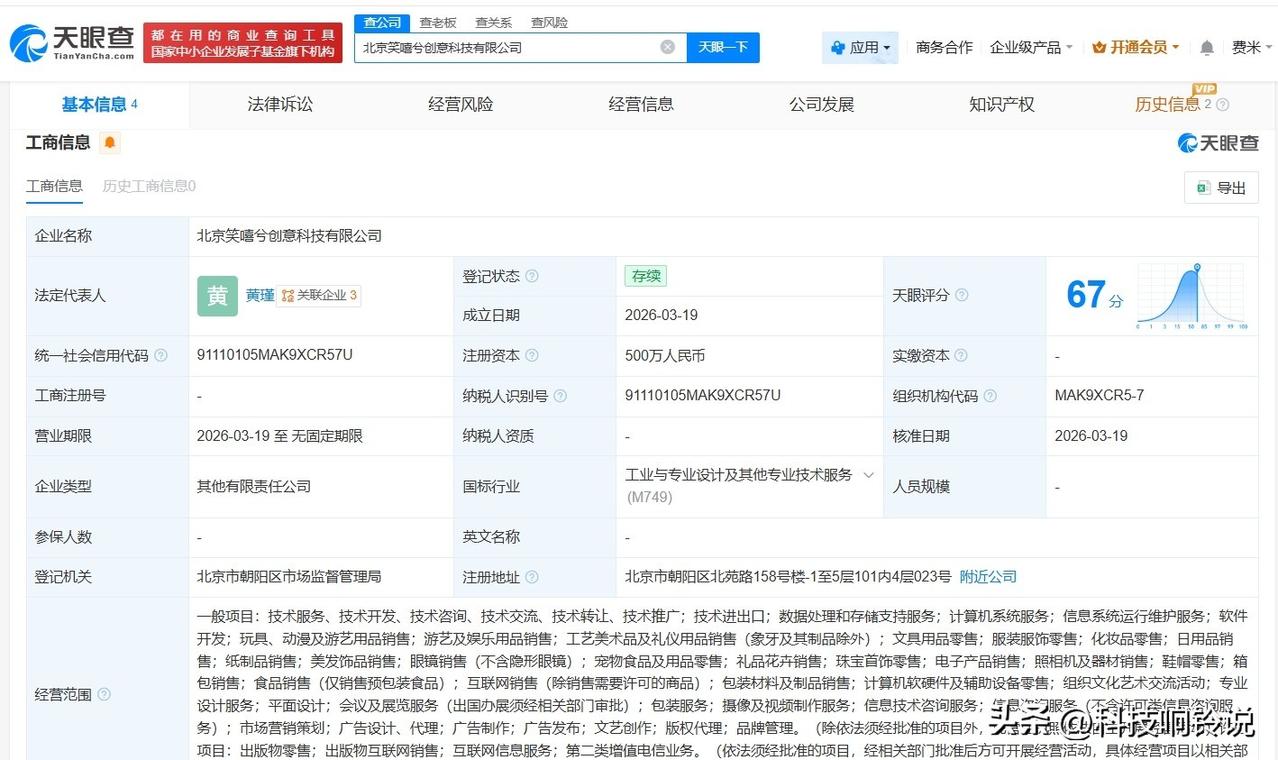Open the 应用 dropdown menu
Viewport: 1278px width, 760px height.
(x=860, y=47)
